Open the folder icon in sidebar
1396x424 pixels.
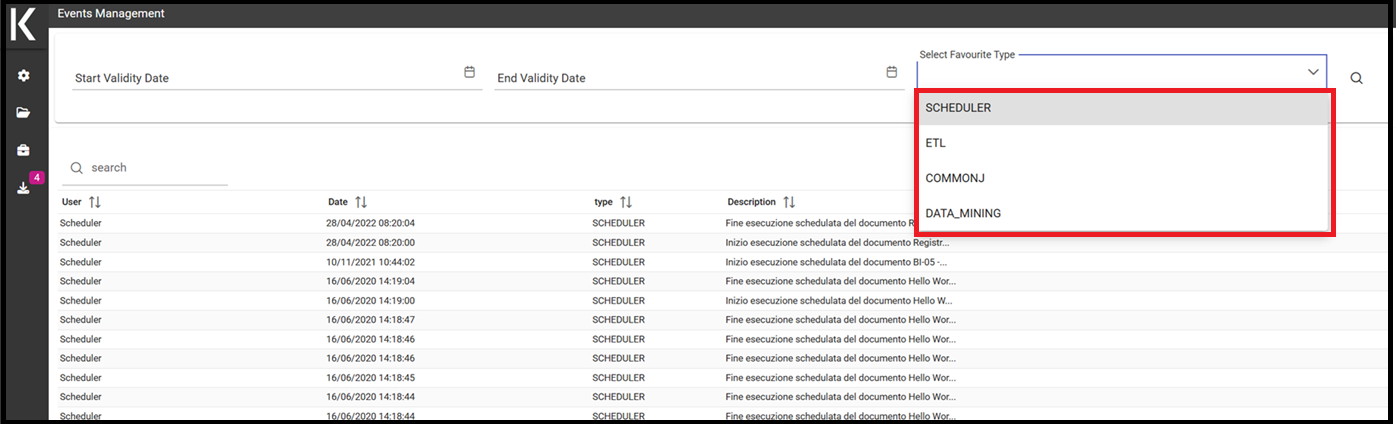coord(24,113)
